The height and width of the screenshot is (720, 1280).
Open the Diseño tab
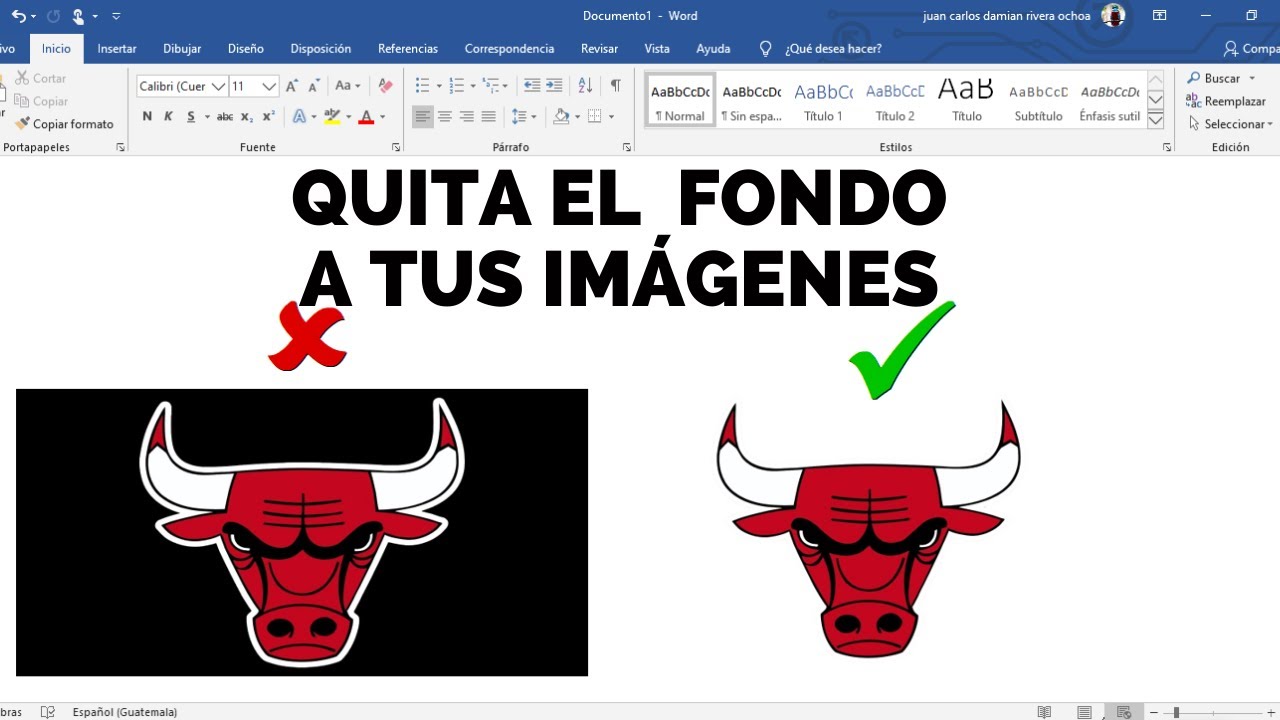(246, 48)
